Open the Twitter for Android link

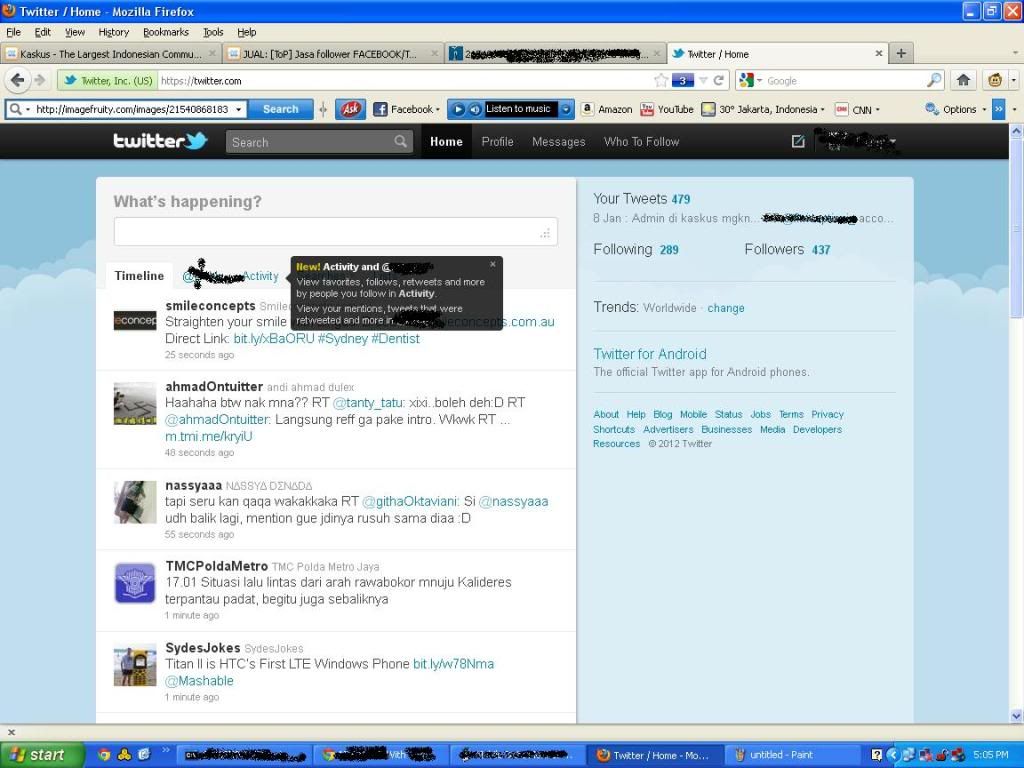[x=650, y=353]
